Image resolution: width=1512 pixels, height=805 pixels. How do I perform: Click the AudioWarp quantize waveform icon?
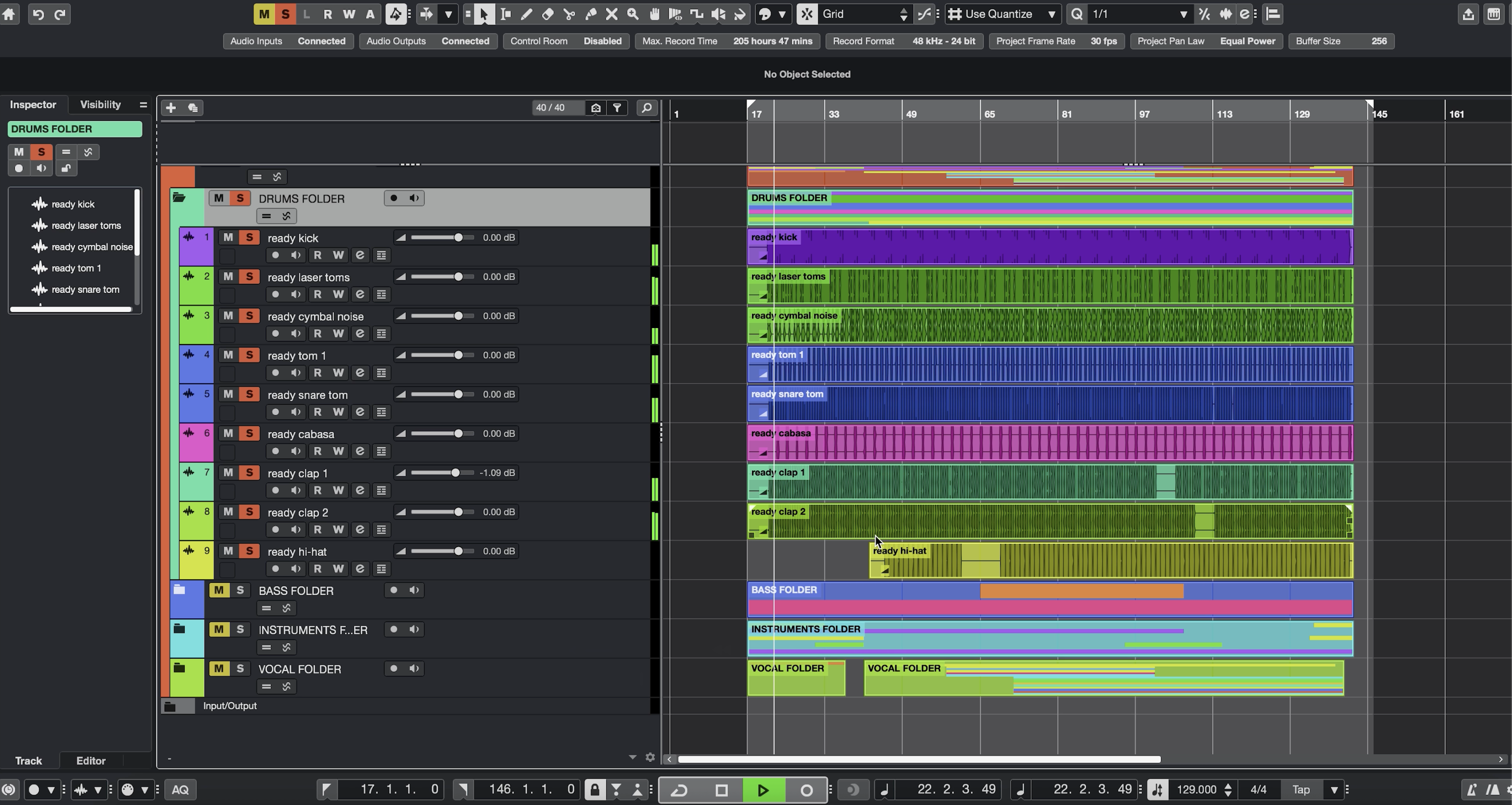(x=1225, y=14)
